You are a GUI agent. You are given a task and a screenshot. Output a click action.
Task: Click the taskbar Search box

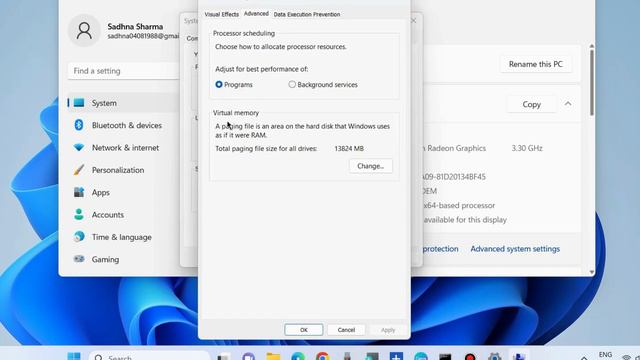(149, 356)
